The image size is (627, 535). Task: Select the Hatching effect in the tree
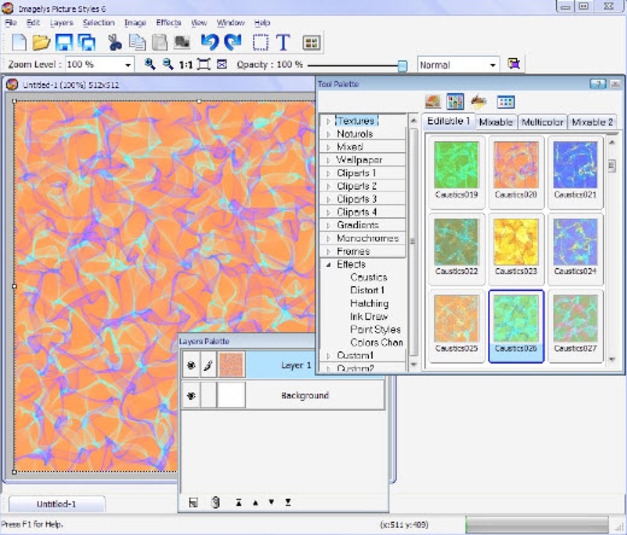369,304
